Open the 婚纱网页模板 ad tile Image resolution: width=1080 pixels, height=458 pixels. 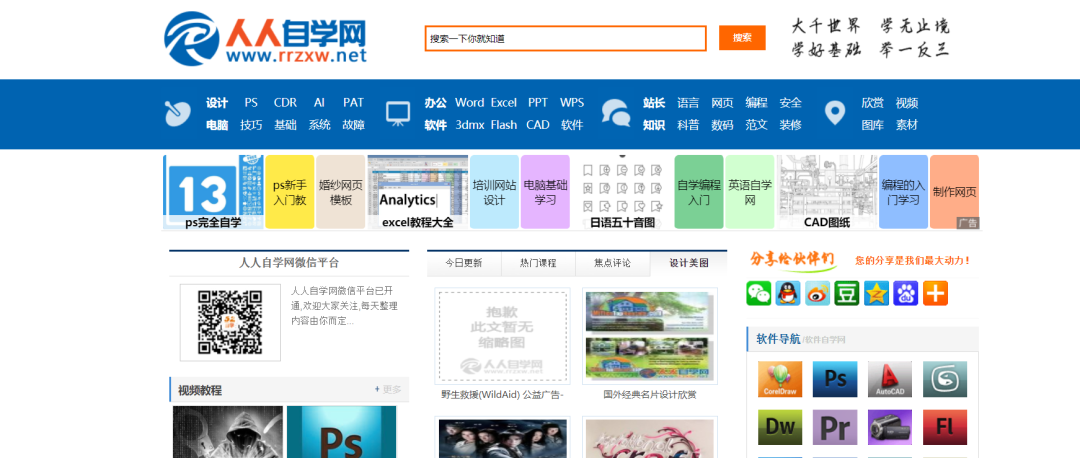(x=340, y=192)
